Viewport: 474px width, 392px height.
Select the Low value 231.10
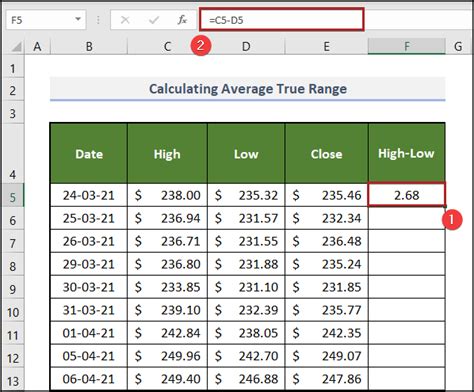(x=246, y=287)
